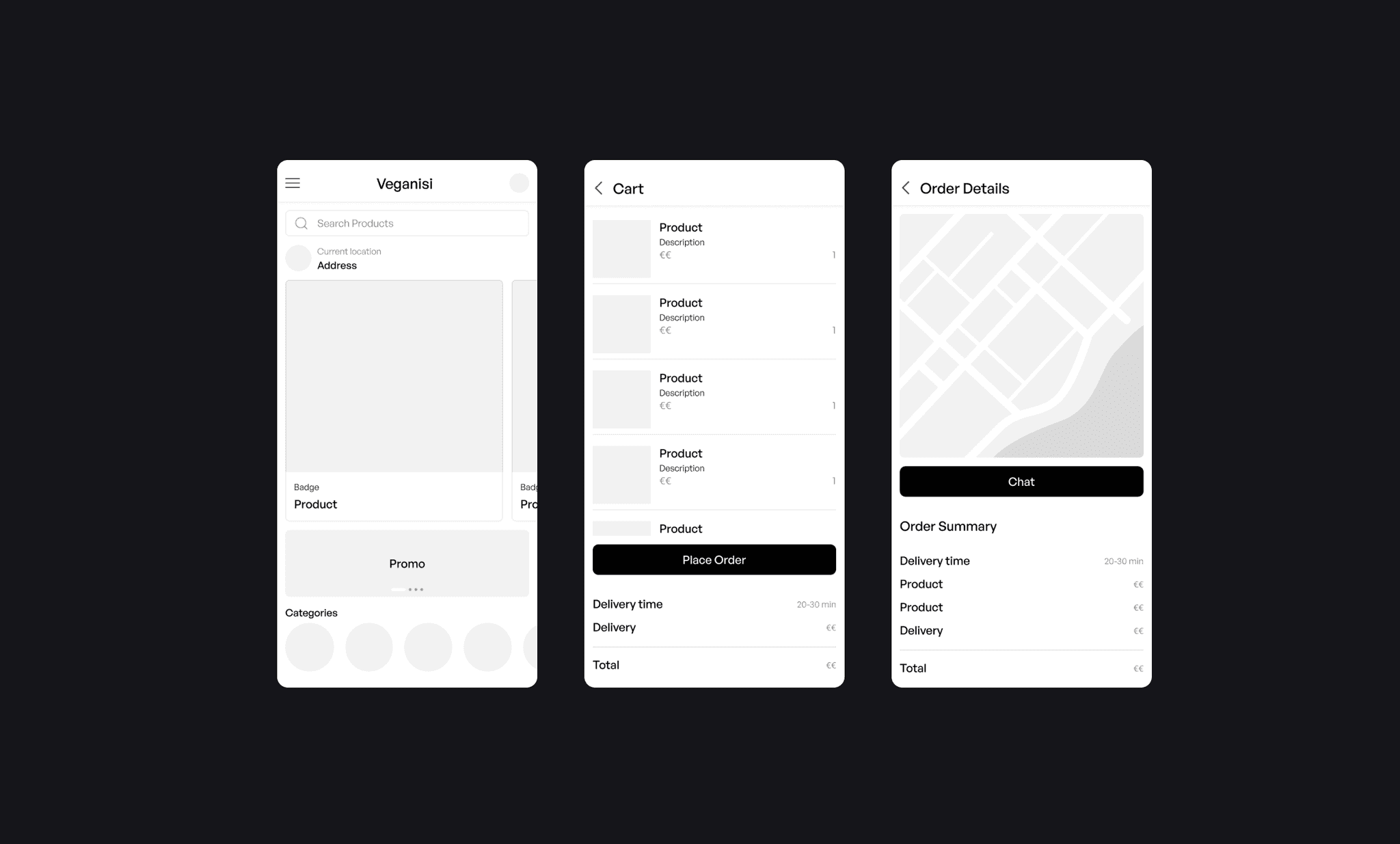The width and height of the screenshot is (1400, 844).
Task: Tap the search icon in Veganisi
Action: point(302,222)
